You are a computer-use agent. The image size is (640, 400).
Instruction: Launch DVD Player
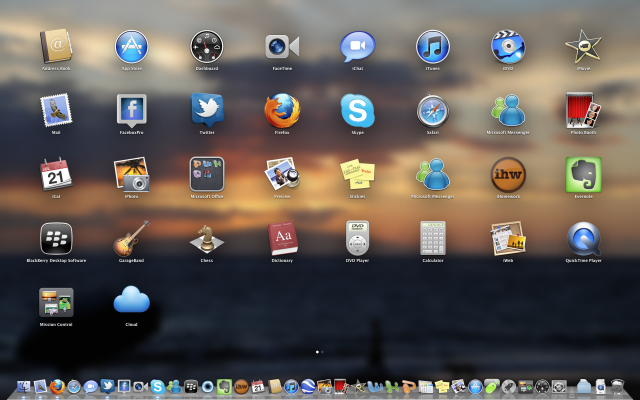tap(358, 238)
